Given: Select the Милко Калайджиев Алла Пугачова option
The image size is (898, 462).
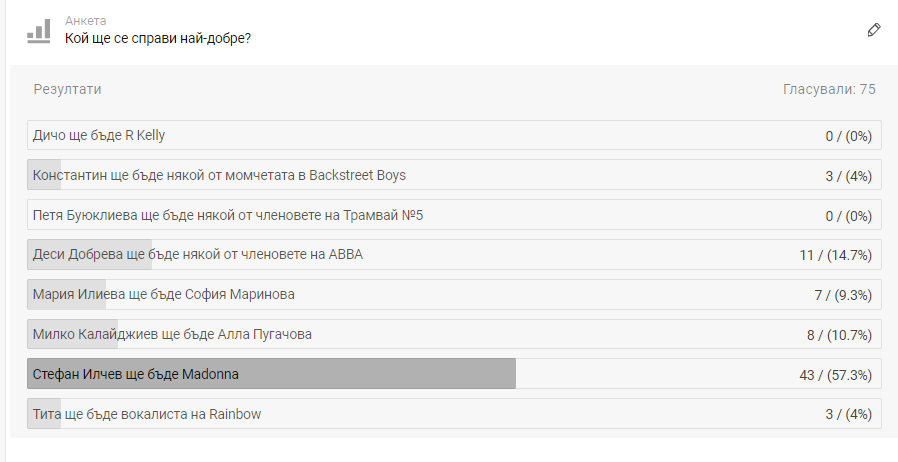Looking at the screenshot, I should tap(454, 334).
